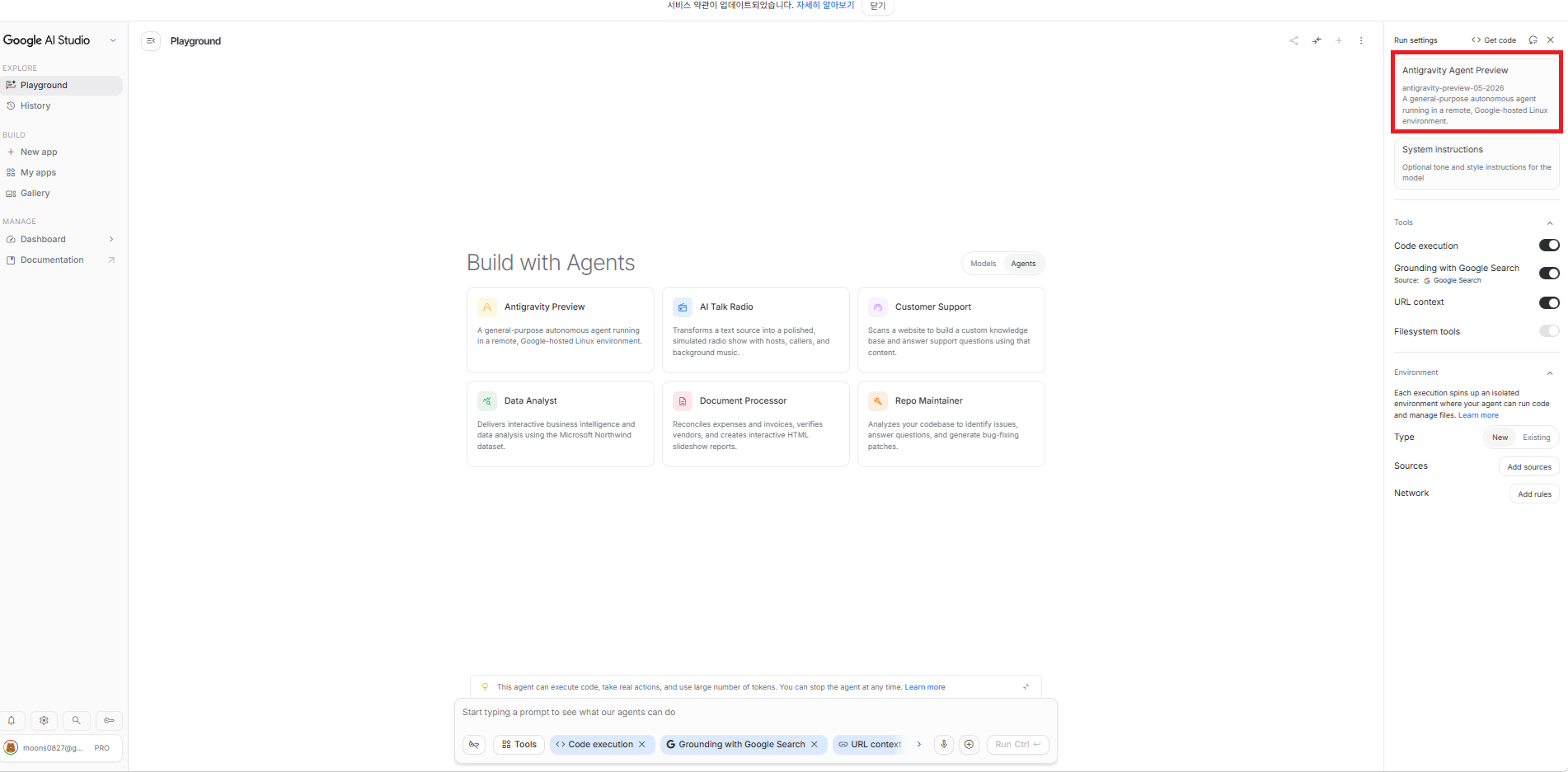This screenshot has width=1568, height=772.
Task: Click the Add rules button
Action: click(x=1534, y=494)
